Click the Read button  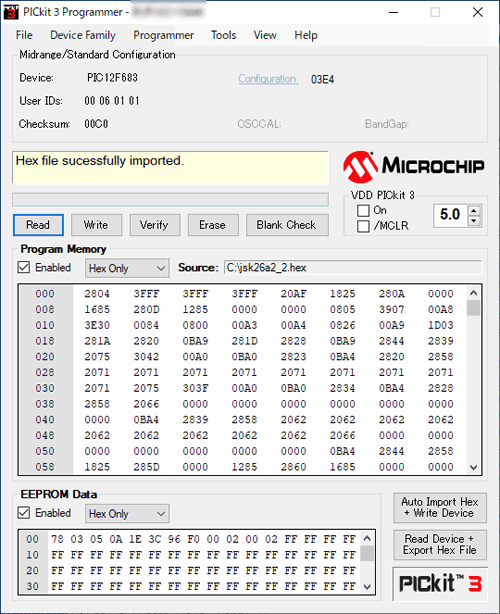pos(38,225)
